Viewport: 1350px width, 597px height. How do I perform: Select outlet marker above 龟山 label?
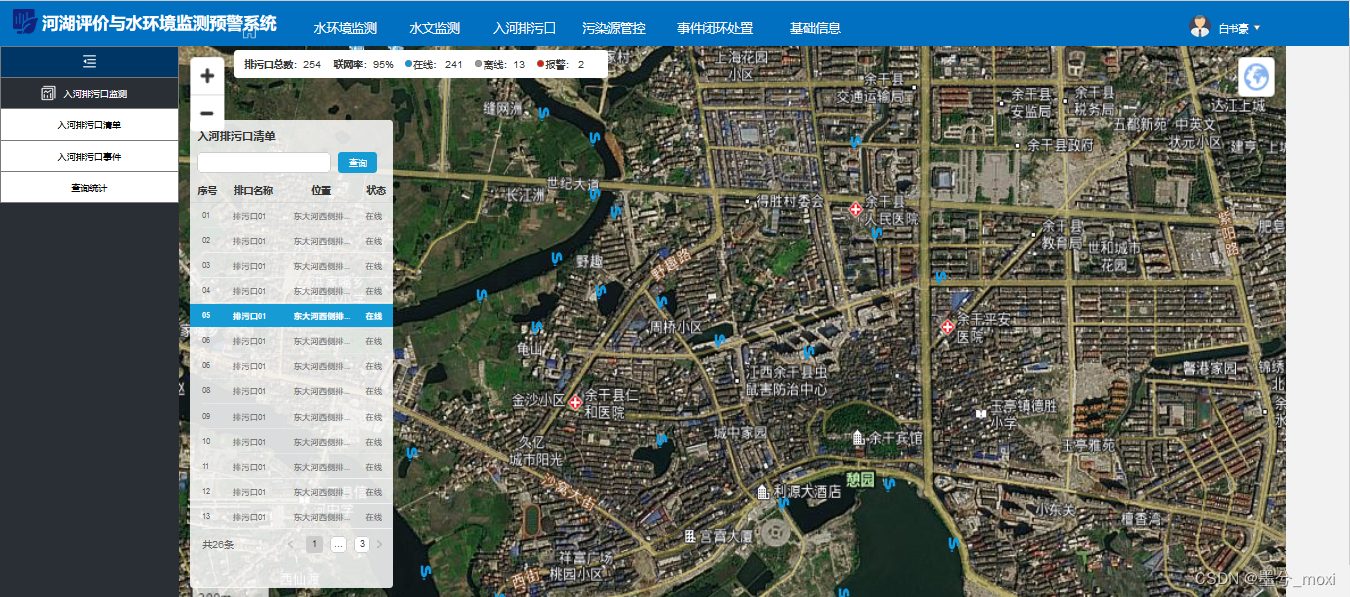[537, 327]
